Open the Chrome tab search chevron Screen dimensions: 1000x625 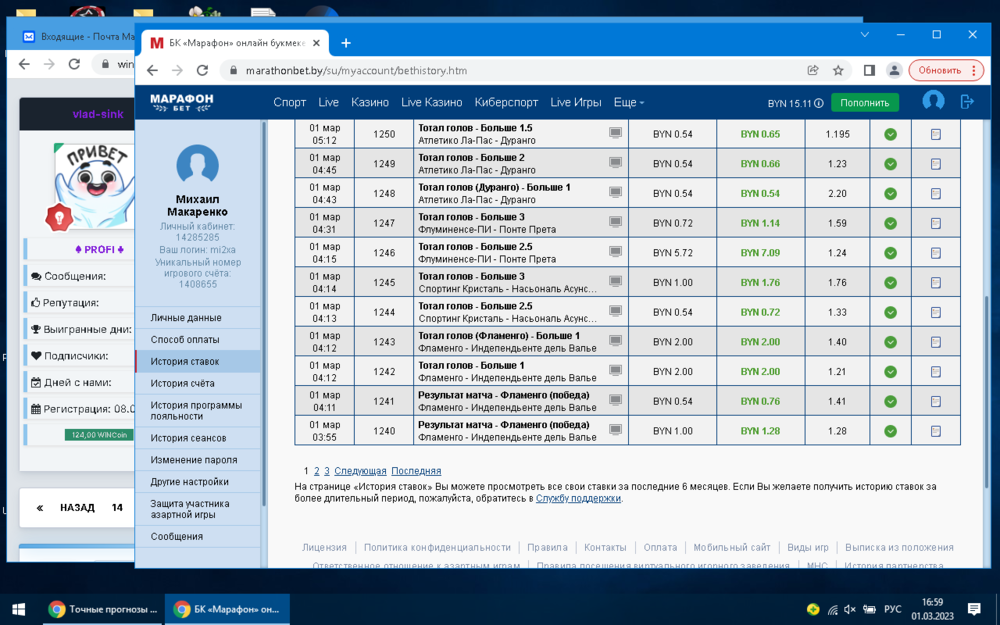(865, 35)
